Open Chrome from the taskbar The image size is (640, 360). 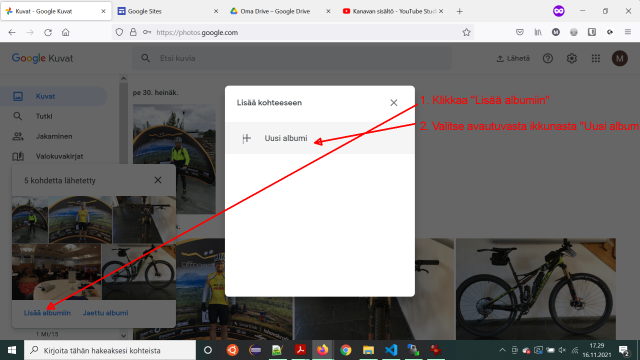click(x=346, y=350)
